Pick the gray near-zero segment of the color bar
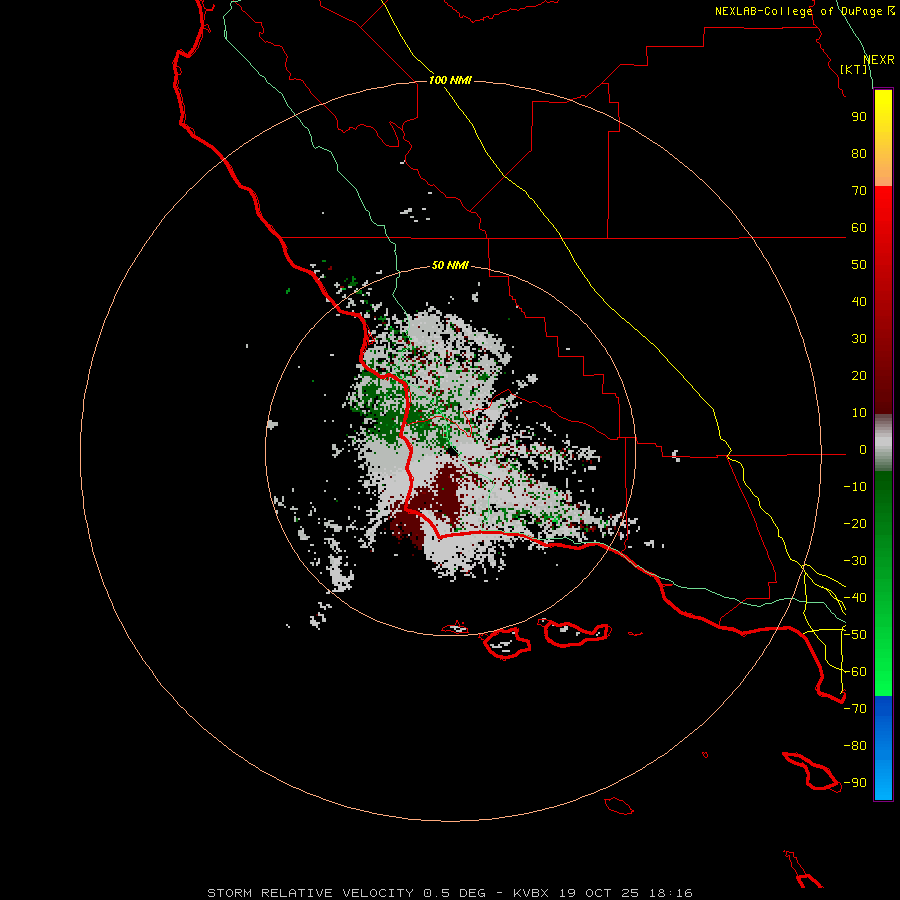 (883, 443)
